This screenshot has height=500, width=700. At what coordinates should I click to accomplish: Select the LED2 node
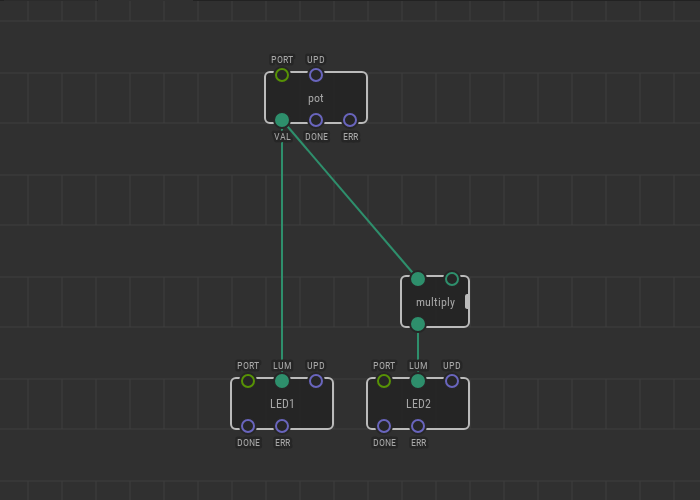click(x=418, y=404)
